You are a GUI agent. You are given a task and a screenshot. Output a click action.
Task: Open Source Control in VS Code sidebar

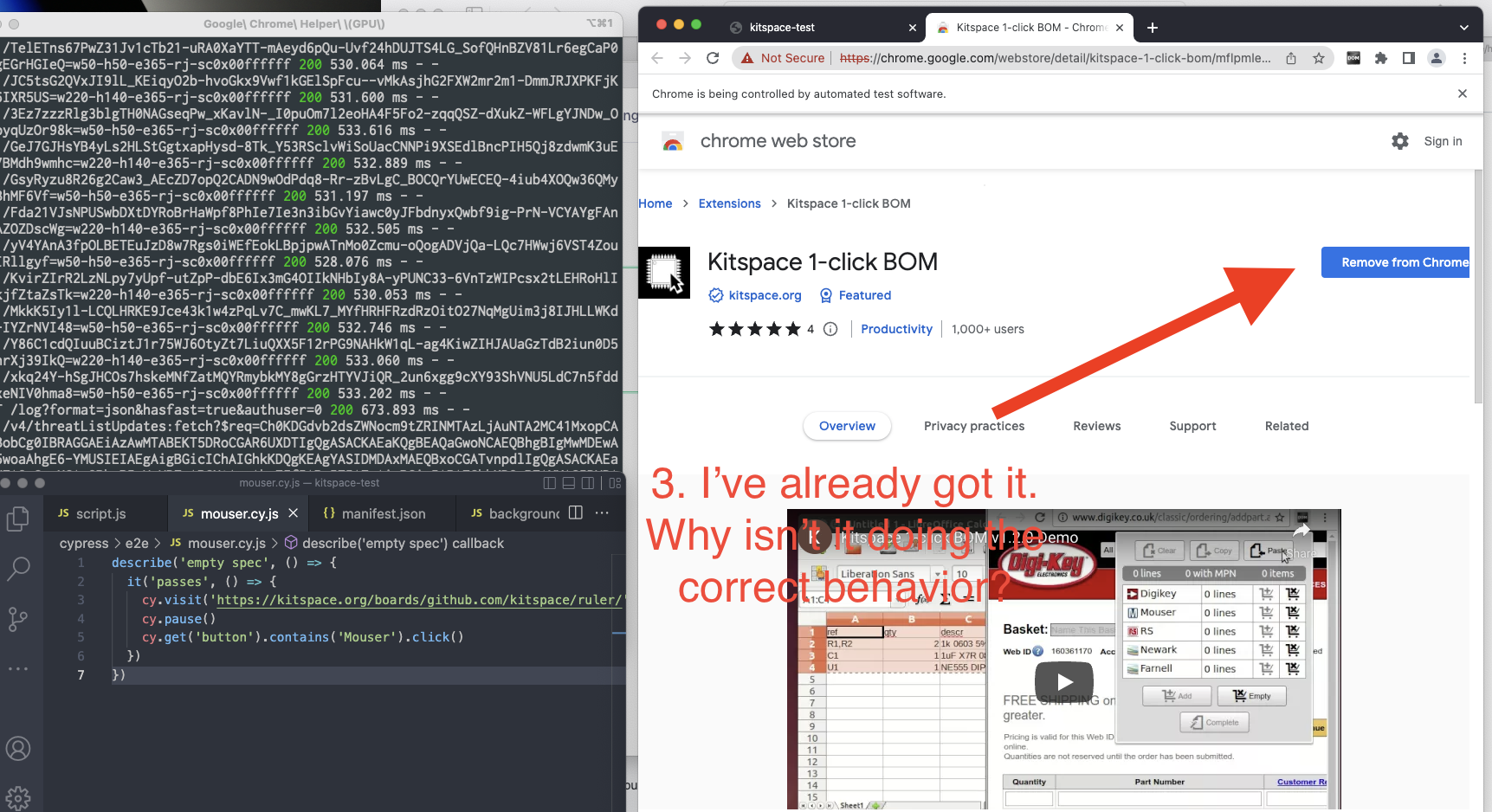(18, 619)
